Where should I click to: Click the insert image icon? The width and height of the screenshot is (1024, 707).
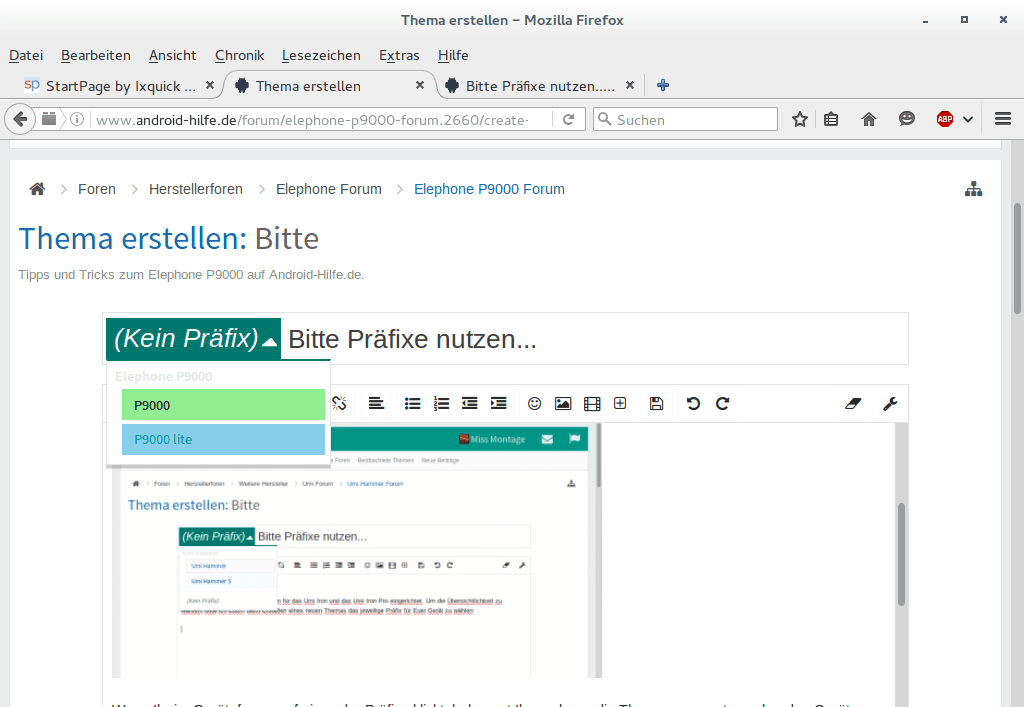point(563,403)
